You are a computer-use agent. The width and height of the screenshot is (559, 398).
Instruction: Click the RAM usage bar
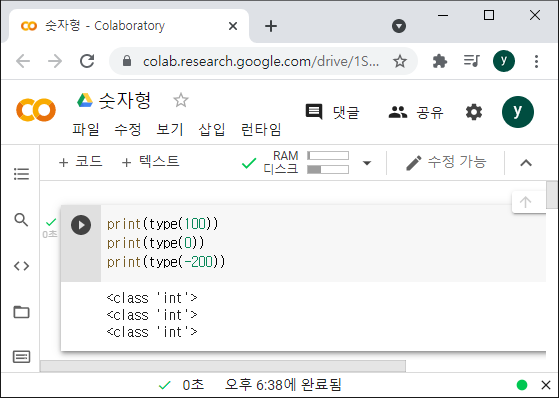pos(328,156)
